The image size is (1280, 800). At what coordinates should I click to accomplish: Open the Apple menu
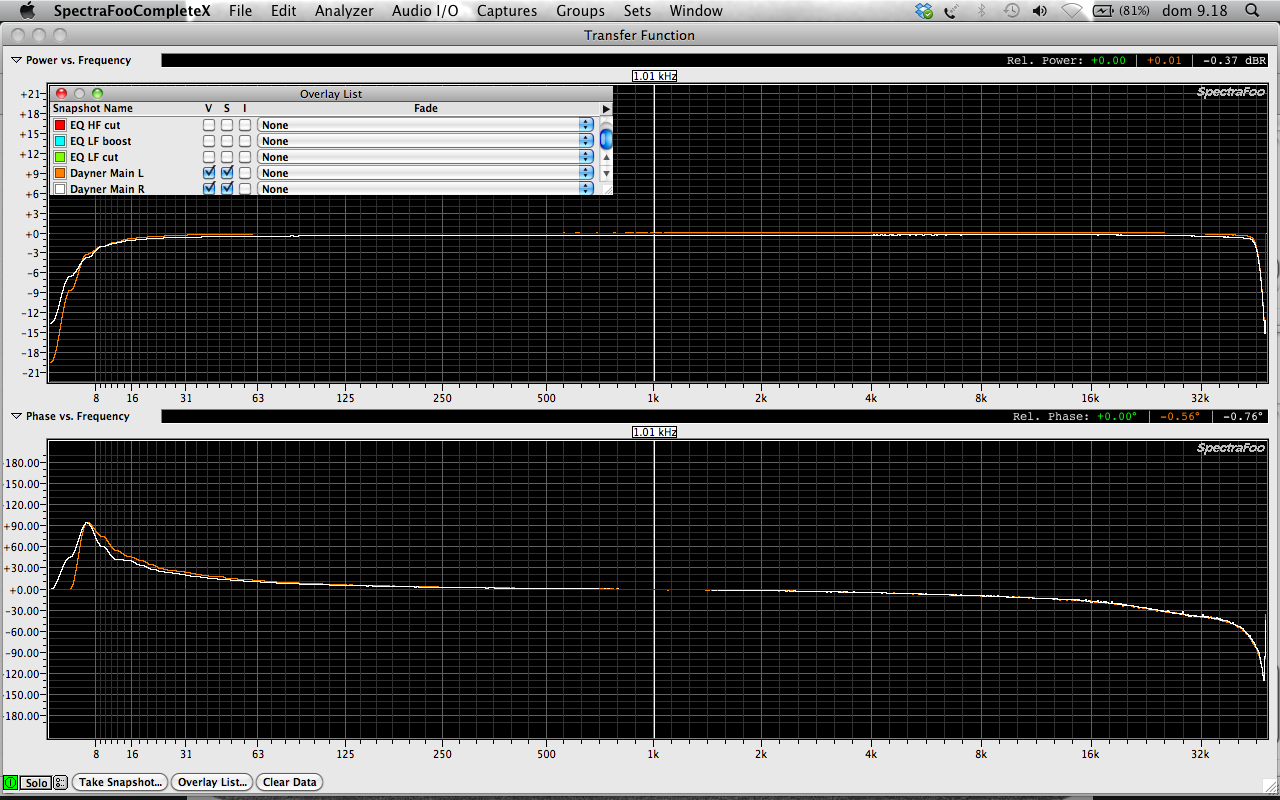point(27,11)
